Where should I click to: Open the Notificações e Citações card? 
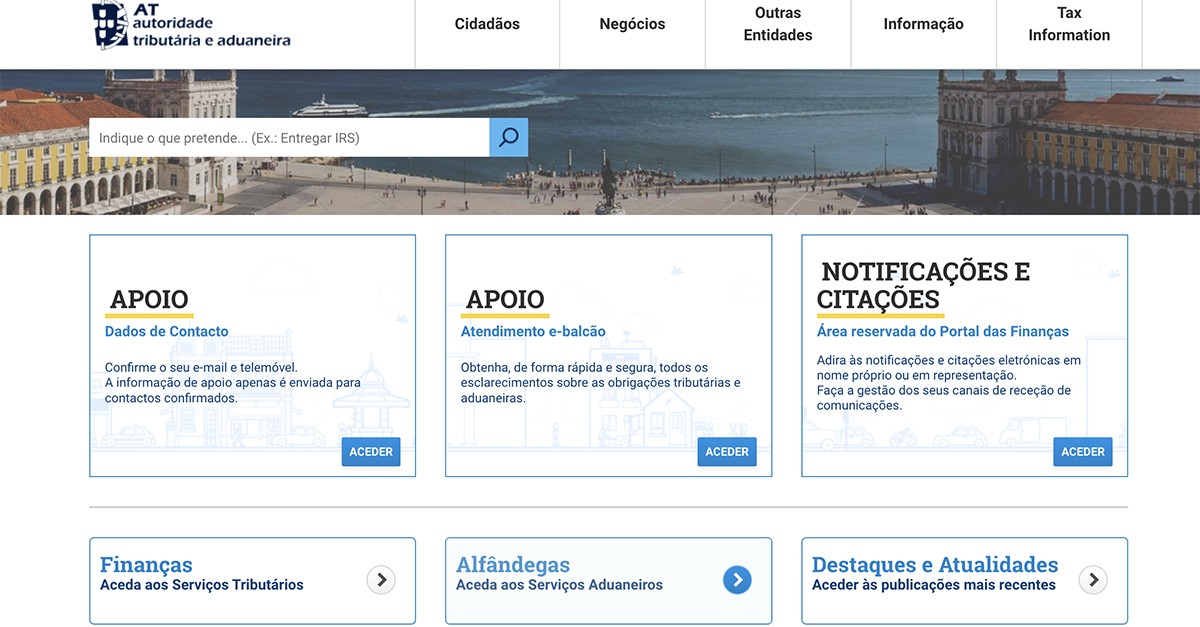963,355
